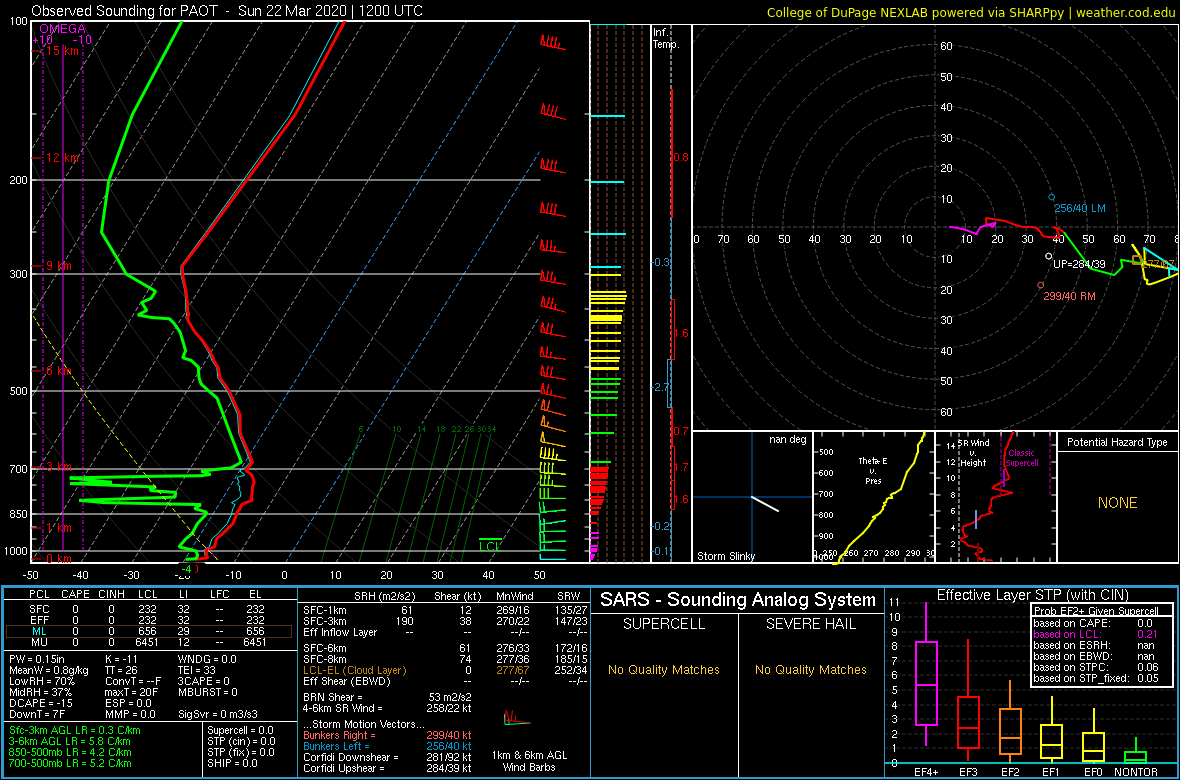Click '3-6km AGL LR = 5.8 C/km'
The height and width of the screenshot is (780, 1180).
click(70, 741)
